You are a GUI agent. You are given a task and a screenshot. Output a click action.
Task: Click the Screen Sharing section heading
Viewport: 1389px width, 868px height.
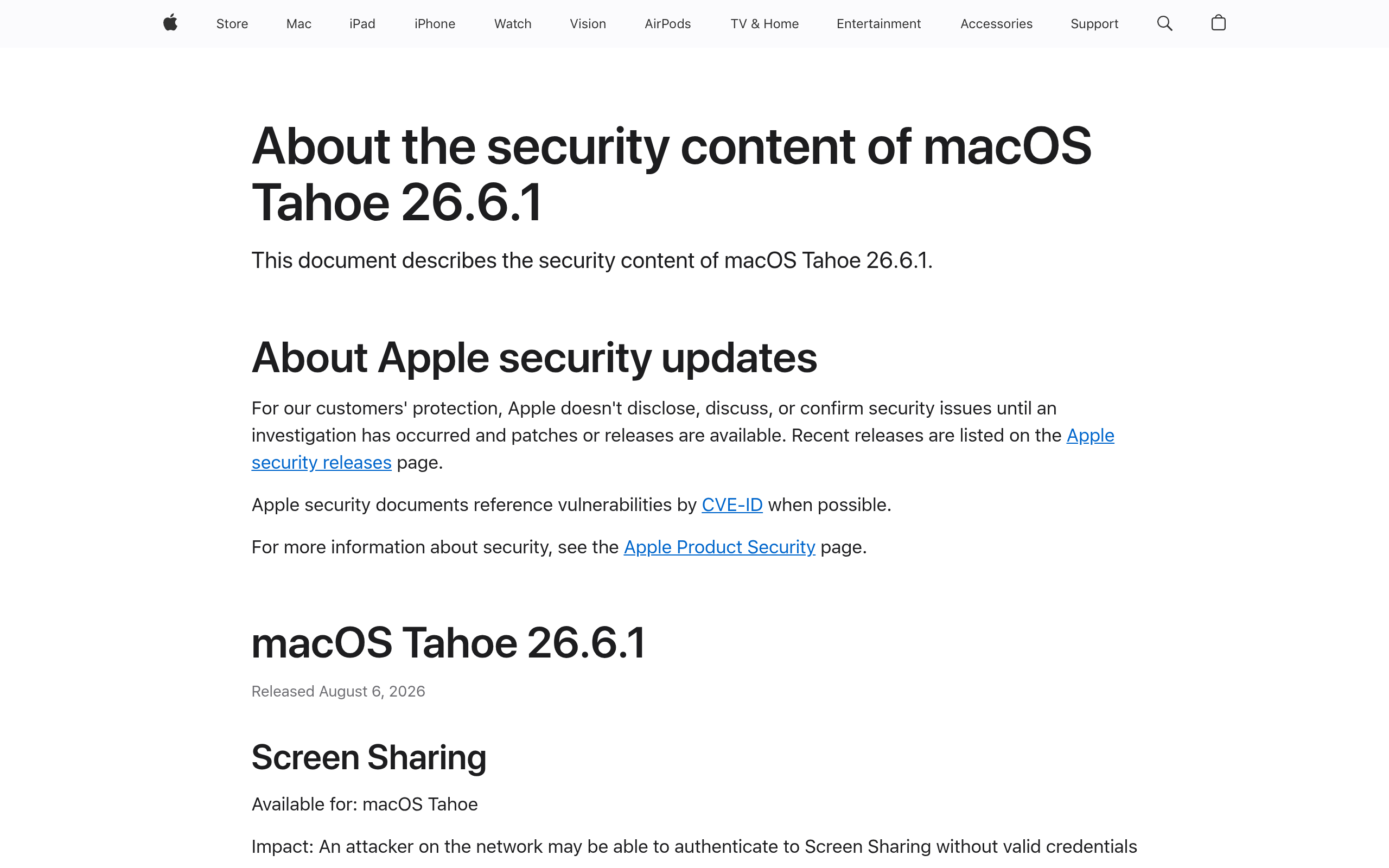tap(369, 757)
